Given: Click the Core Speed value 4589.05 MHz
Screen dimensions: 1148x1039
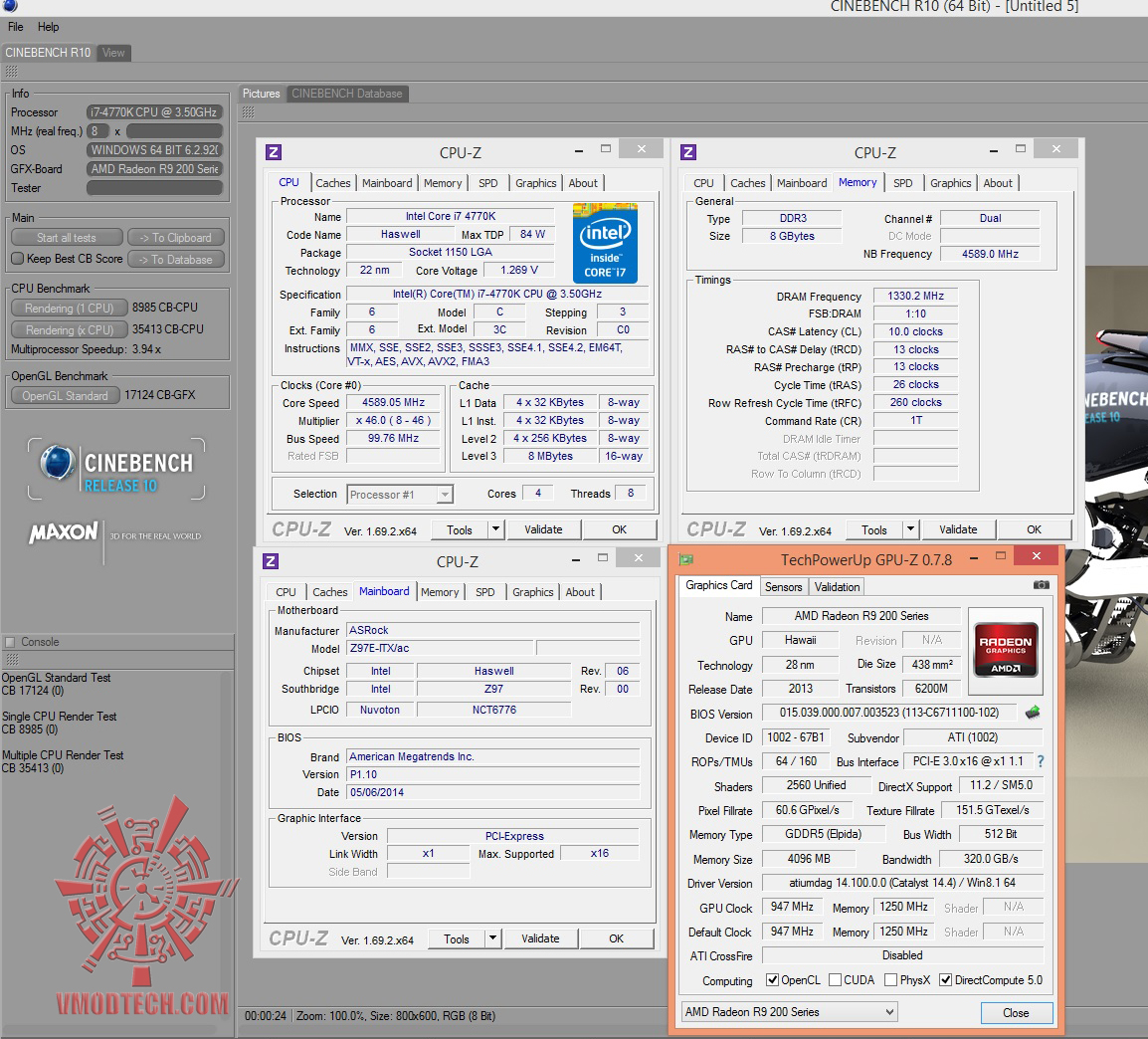Looking at the screenshot, I should (x=393, y=402).
